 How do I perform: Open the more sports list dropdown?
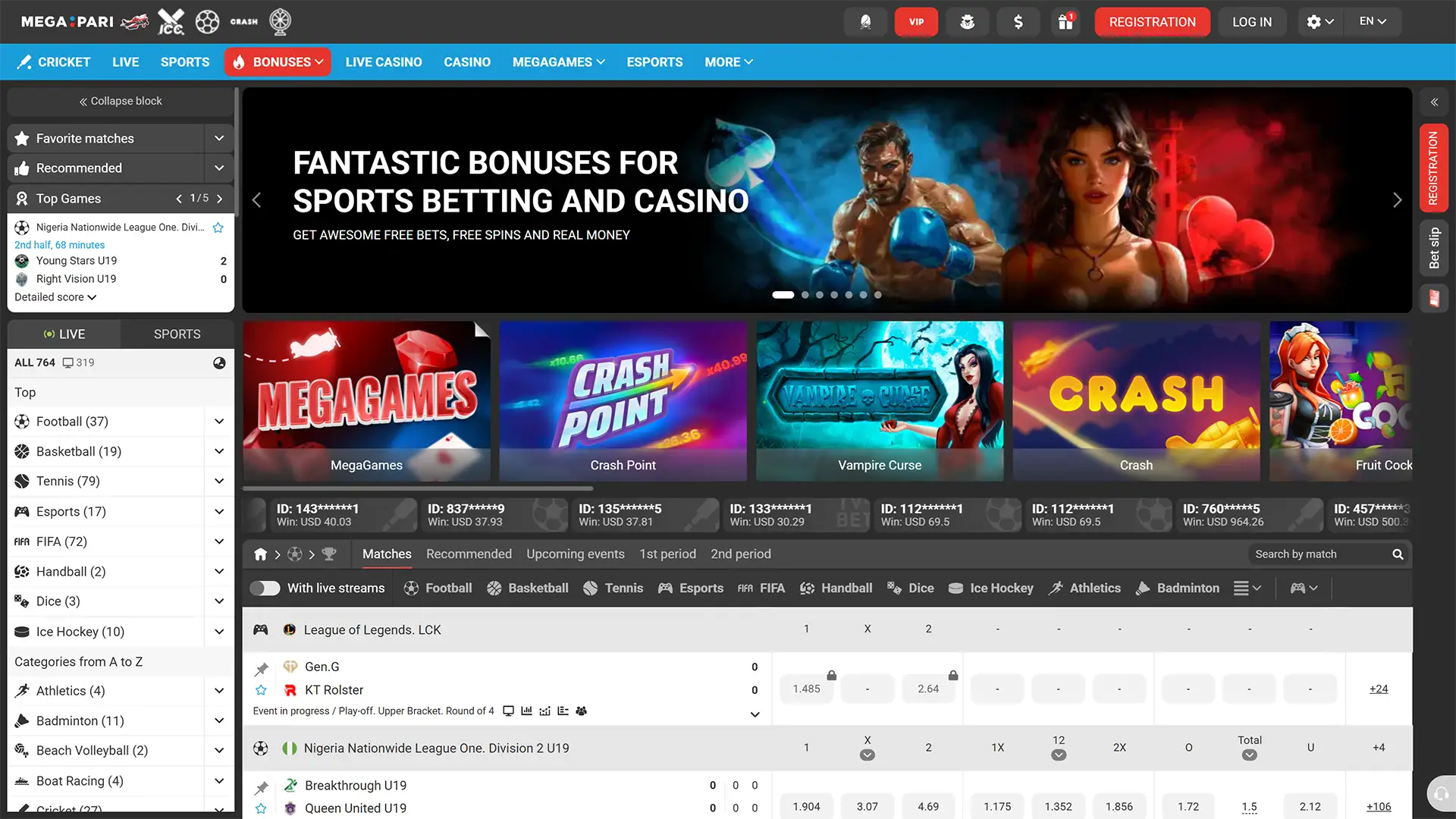(1247, 588)
